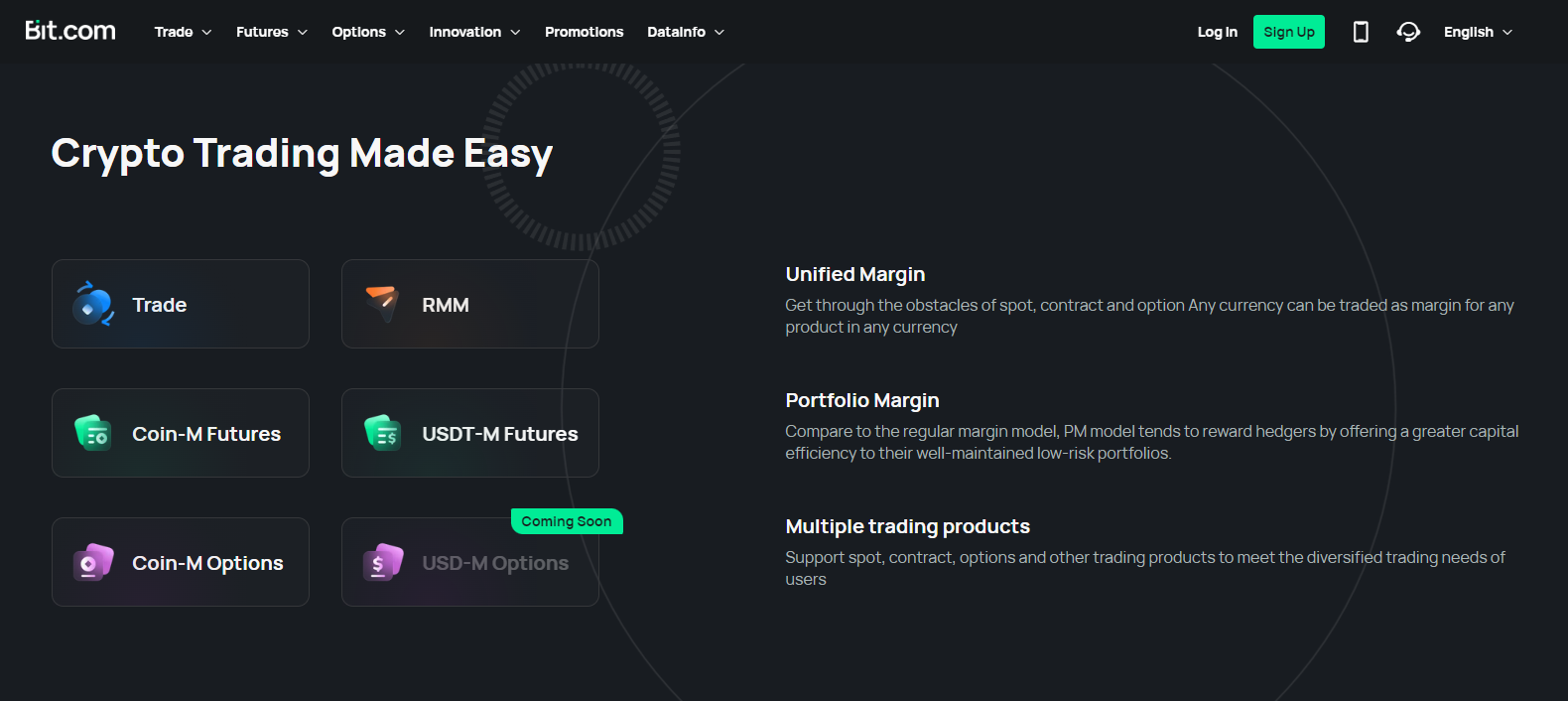
Task: Go to the Promotions page
Action: point(584,32)
